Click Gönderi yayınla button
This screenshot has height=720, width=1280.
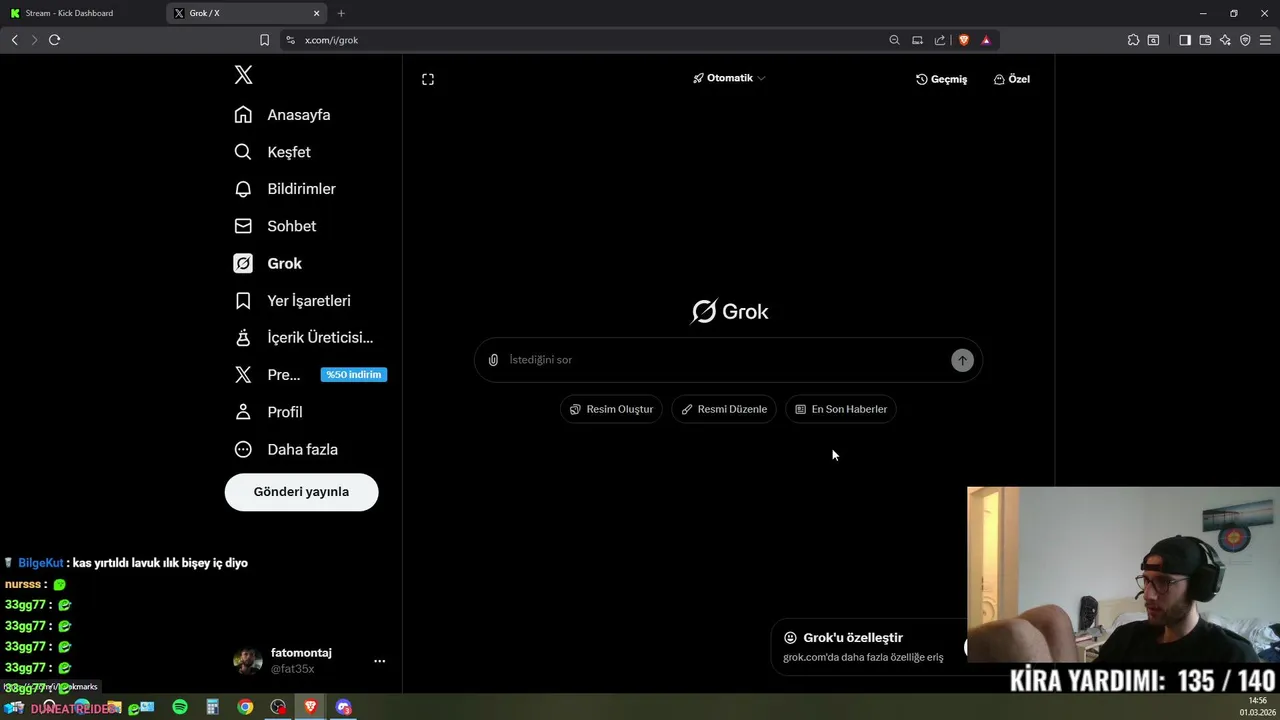click(301, 492)
